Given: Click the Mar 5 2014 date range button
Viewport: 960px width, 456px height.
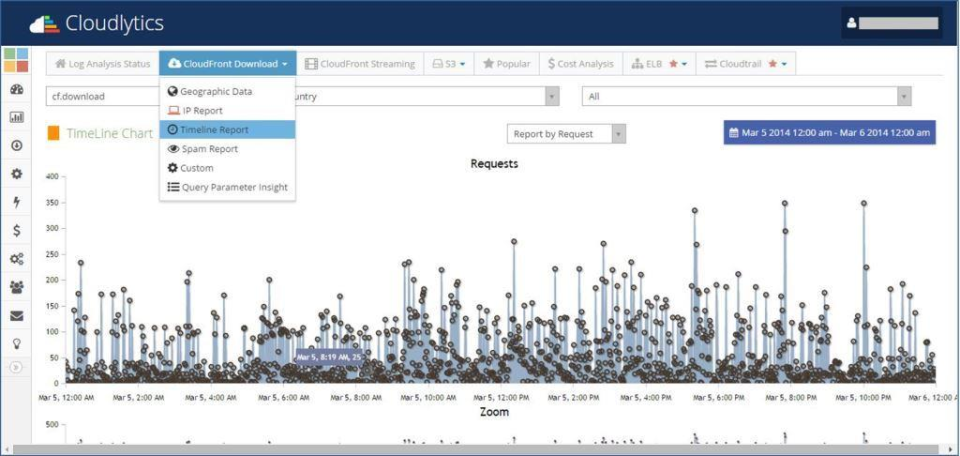Looking at the screenshot, I should (x=830, y=132).
